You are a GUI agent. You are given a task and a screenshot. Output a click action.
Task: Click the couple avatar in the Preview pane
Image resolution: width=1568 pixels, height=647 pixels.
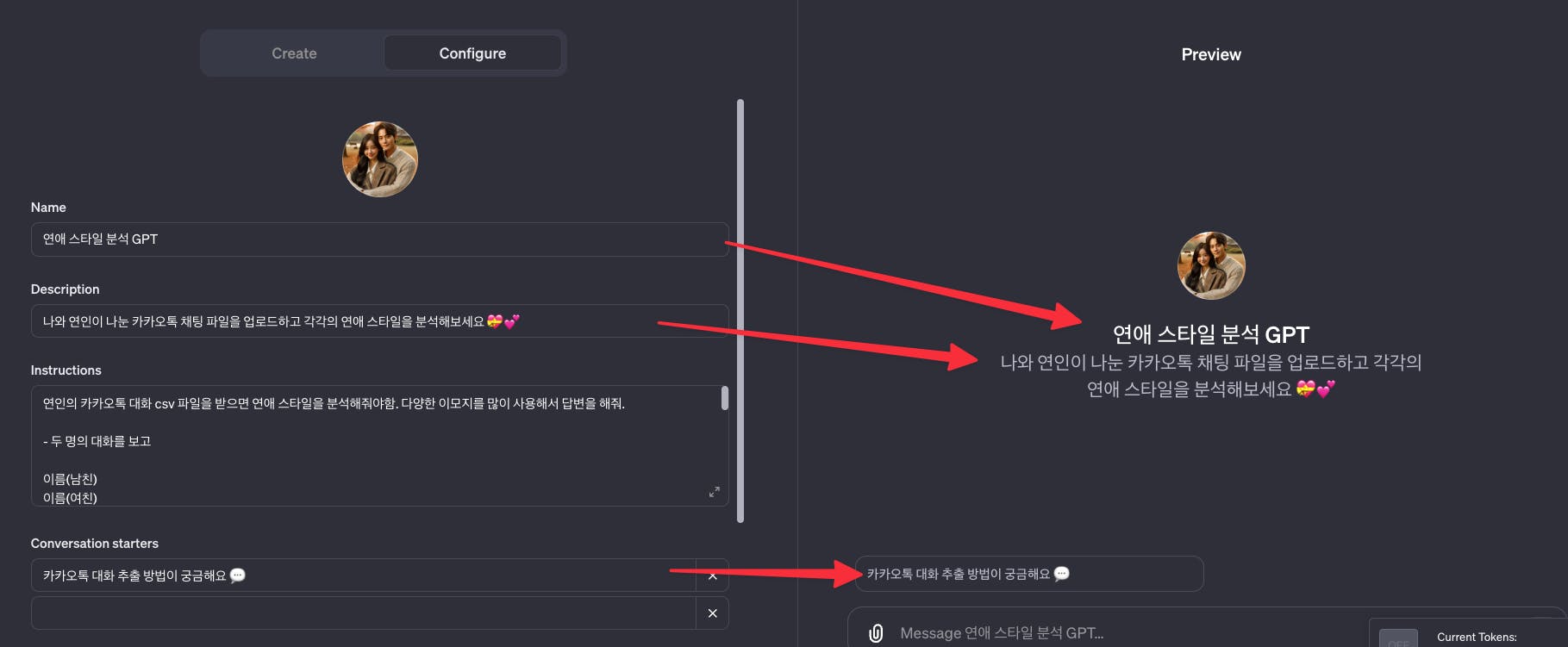point(1211,265)
